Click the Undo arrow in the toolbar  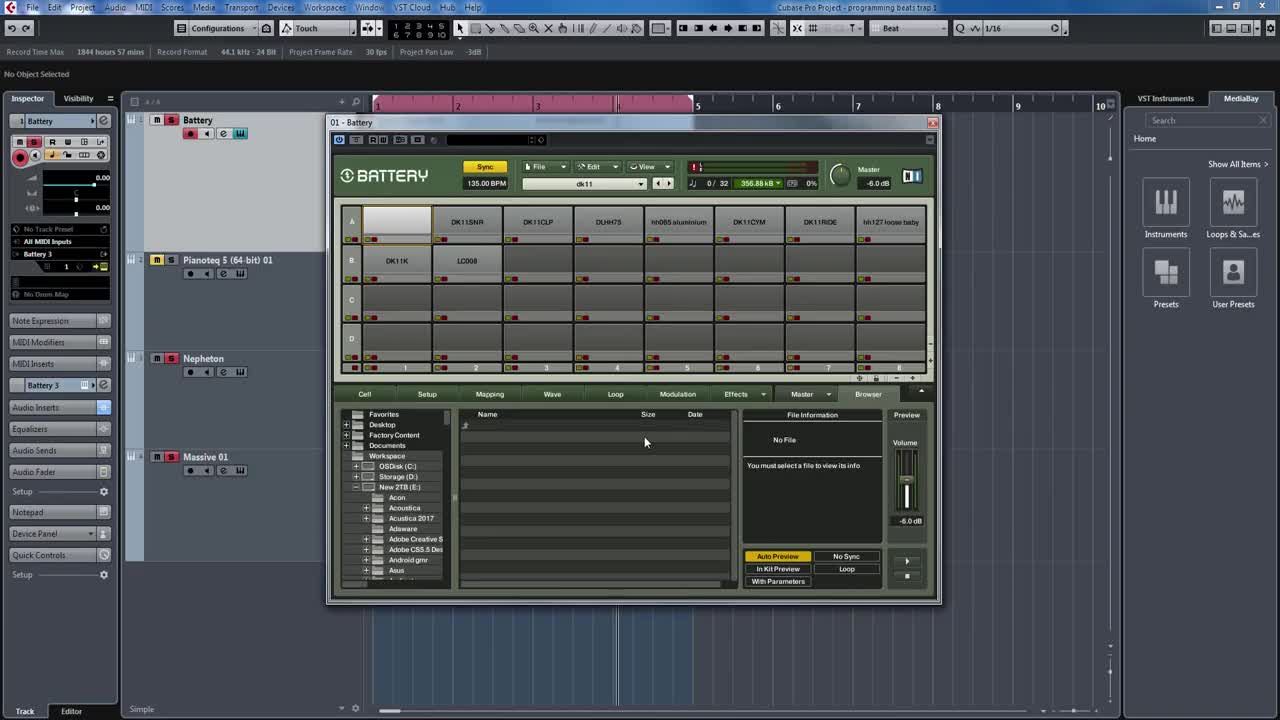click(12, 28)
